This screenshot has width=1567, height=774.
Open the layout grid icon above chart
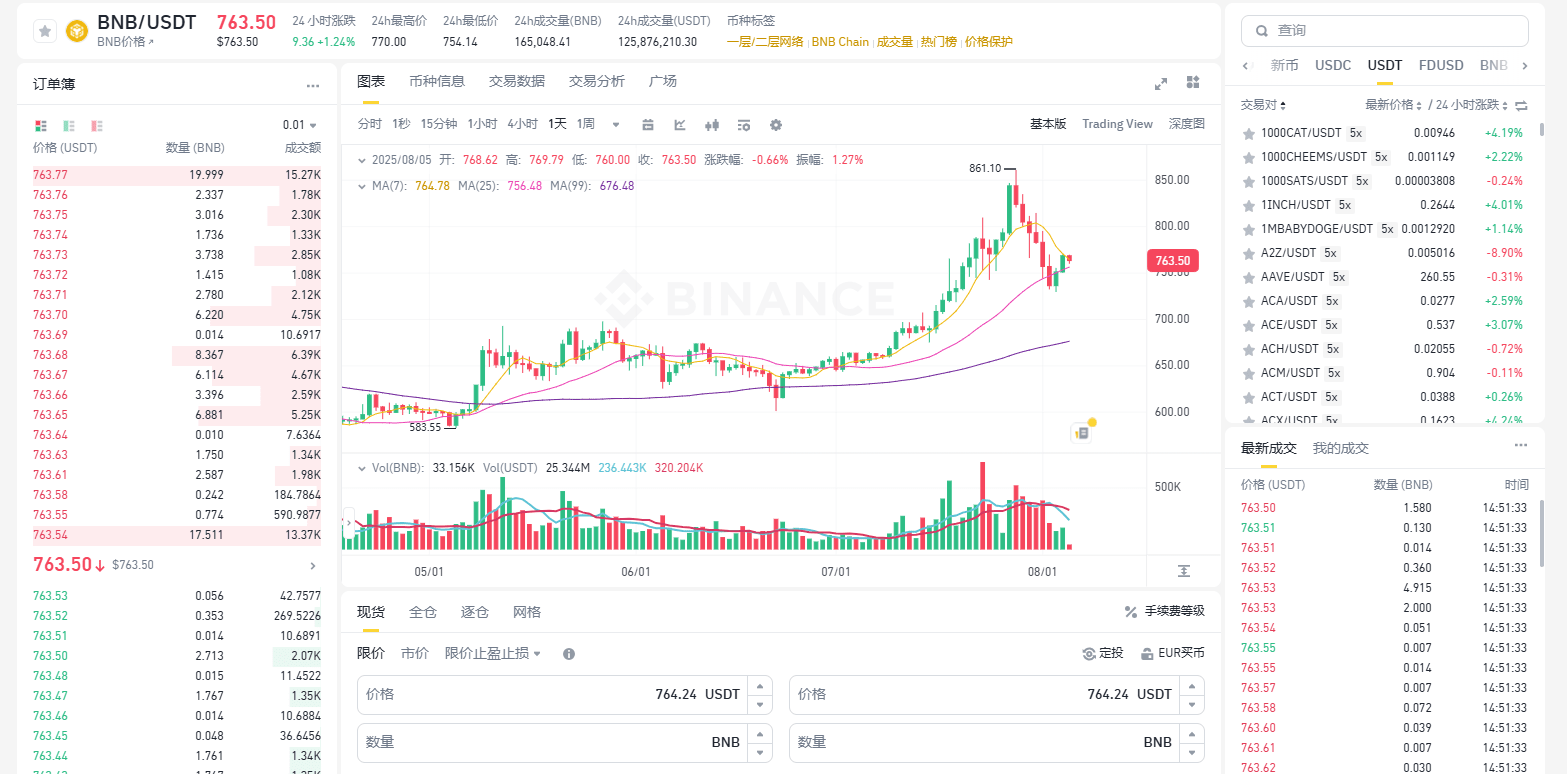click(1193, 82)
